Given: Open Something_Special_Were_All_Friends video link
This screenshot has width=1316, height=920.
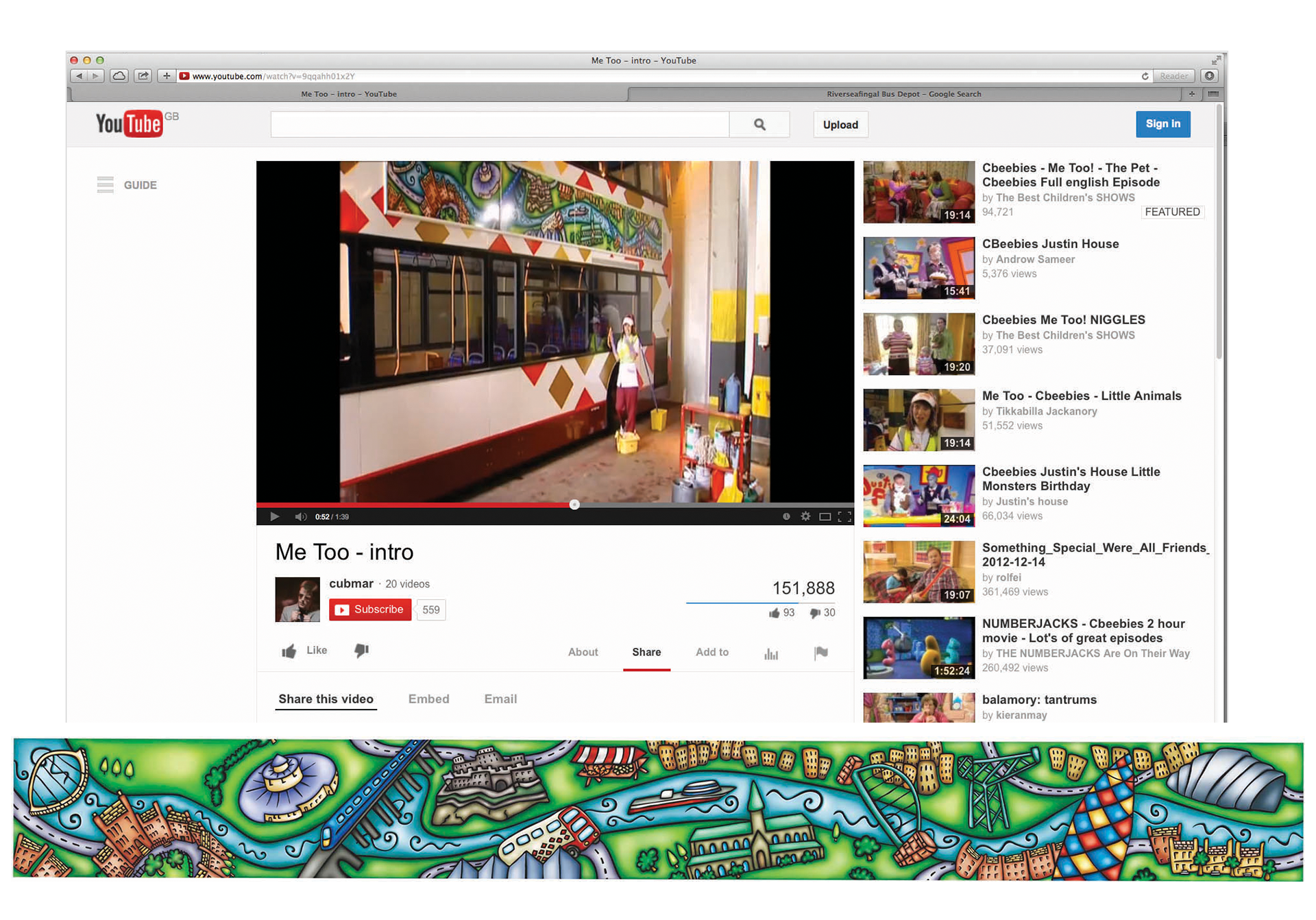Looking at the screenshot, I should 1095,555.
